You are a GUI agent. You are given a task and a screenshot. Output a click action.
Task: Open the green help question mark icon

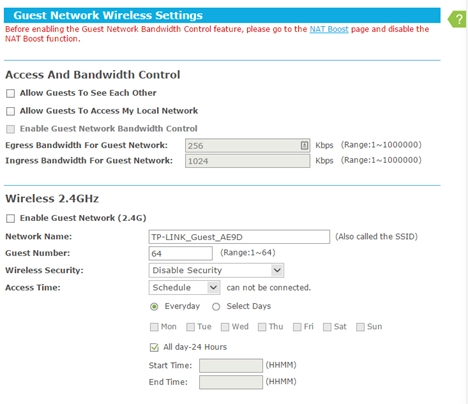pyautogui.click(x=457, y=19)
